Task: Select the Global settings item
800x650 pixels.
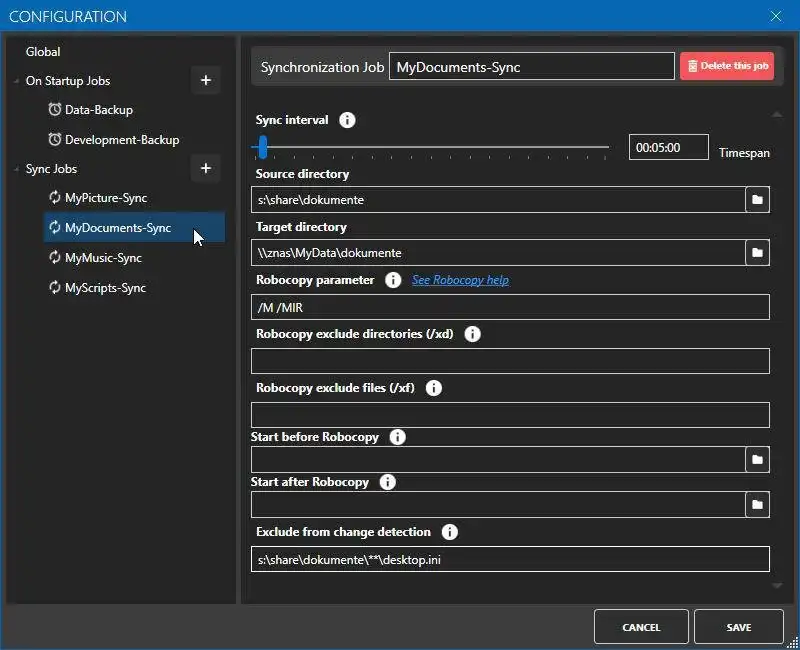Action: [43, 51]
